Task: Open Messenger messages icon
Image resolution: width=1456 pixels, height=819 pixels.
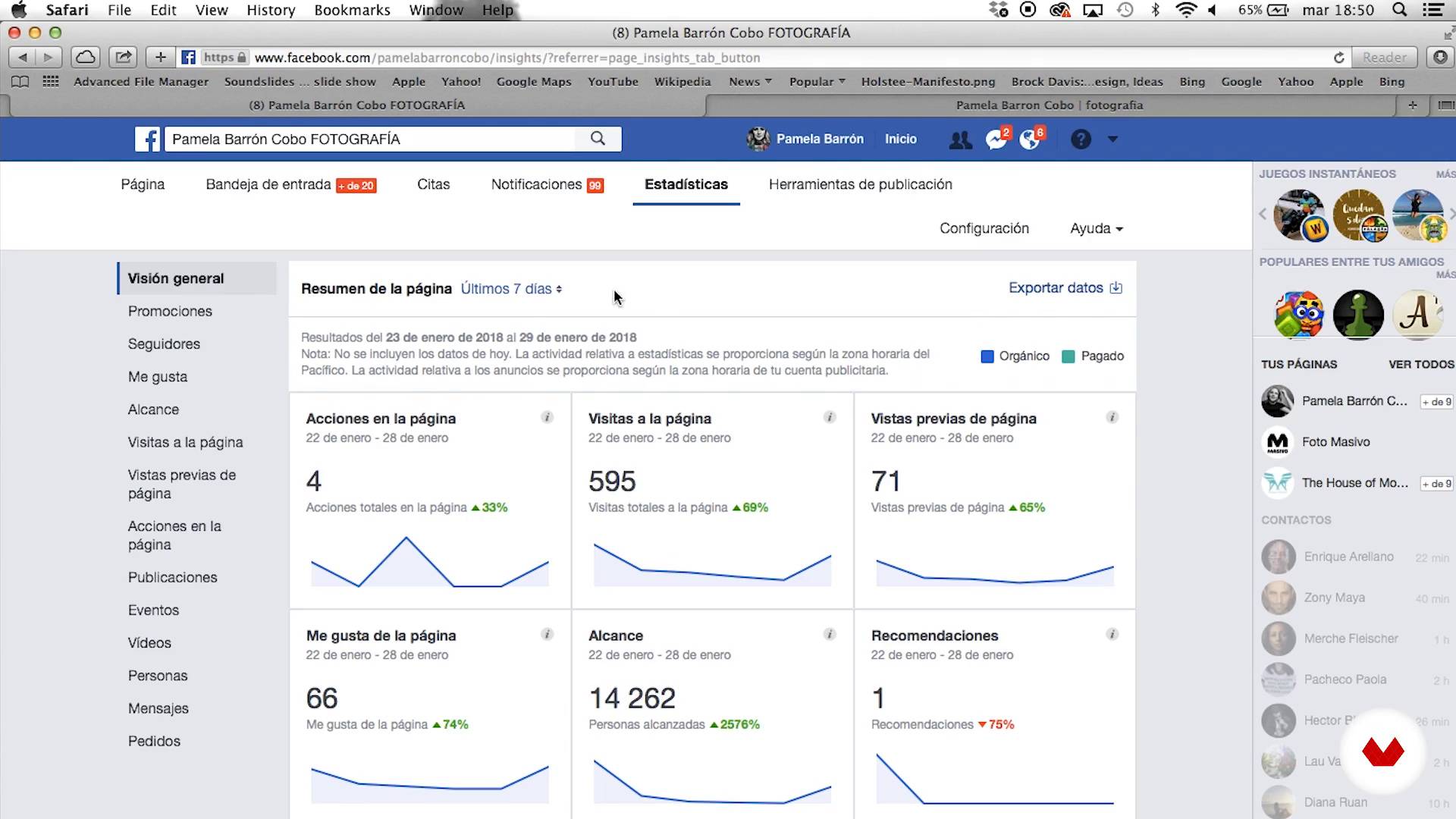Action: click(x=996, y=140)
